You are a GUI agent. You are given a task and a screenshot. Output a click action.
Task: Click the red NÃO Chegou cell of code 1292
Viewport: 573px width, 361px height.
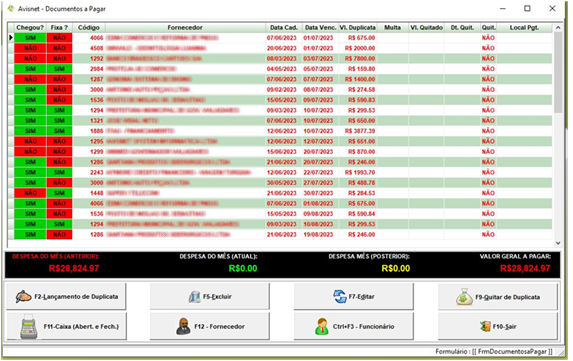click(x=30, y=58)
